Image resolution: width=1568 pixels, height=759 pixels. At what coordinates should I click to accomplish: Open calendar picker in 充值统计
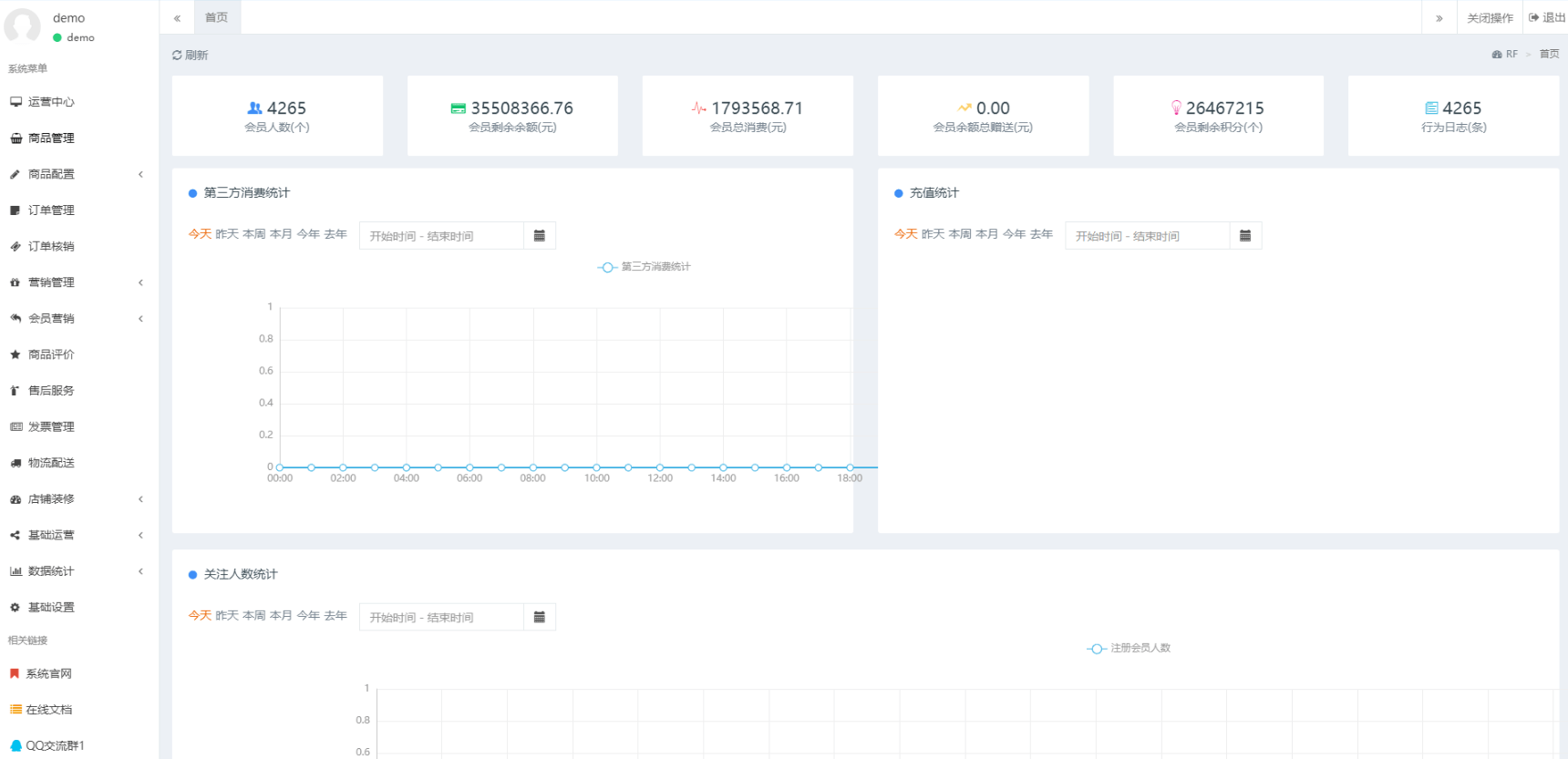coord(1245,236)
